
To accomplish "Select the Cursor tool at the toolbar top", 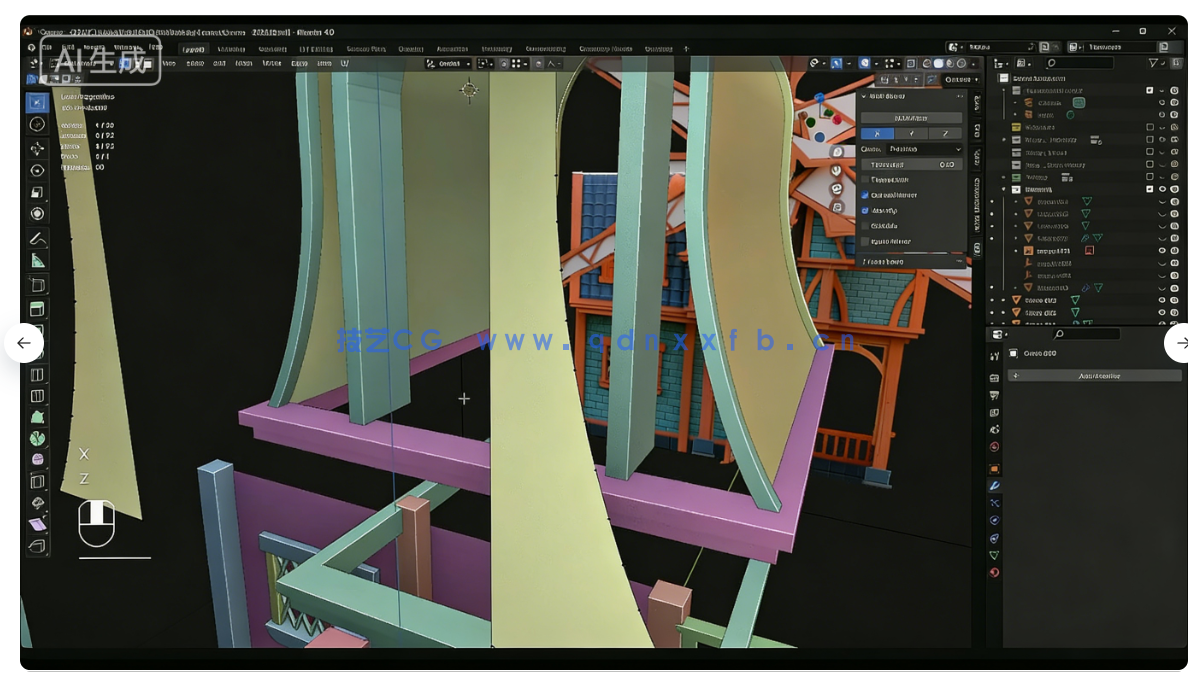I will pos(37,124).
